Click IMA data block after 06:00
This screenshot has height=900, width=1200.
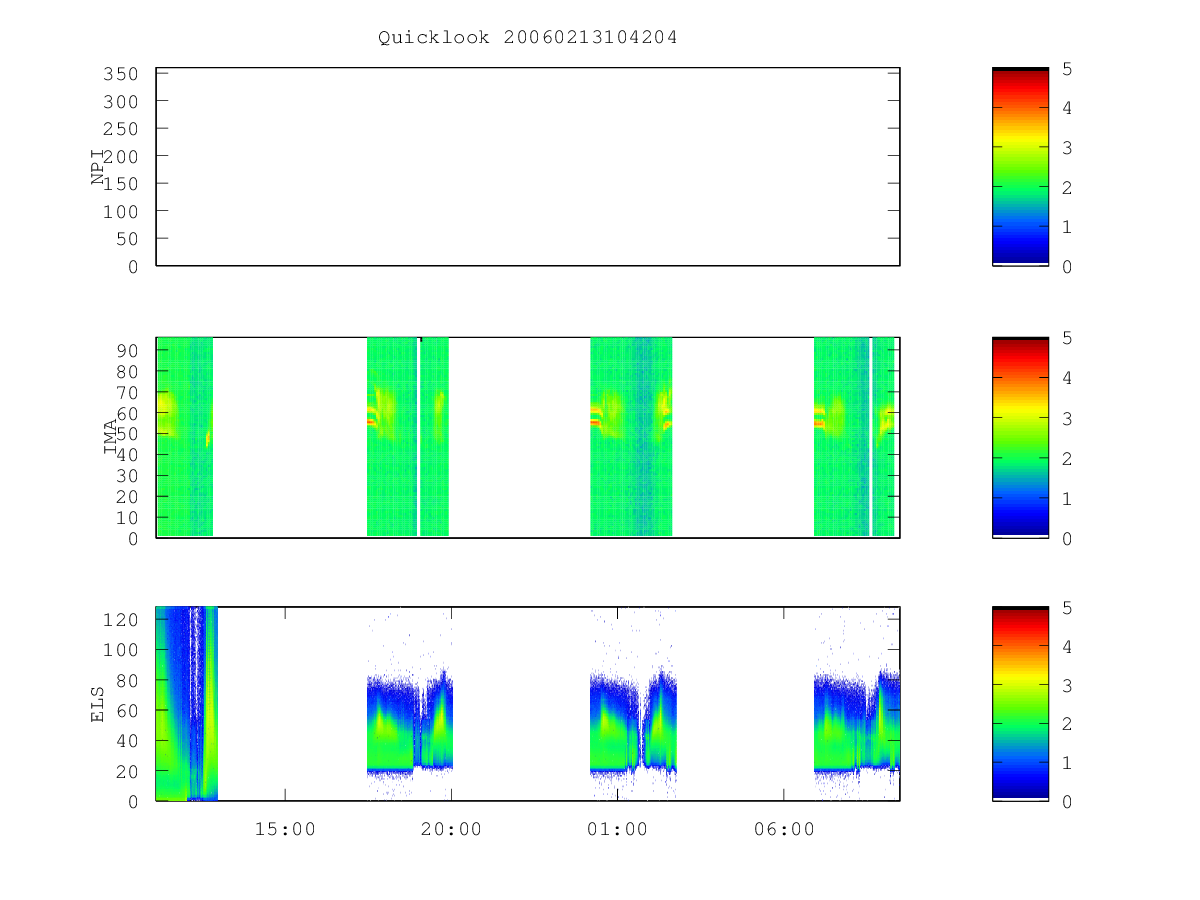[854, 437]
